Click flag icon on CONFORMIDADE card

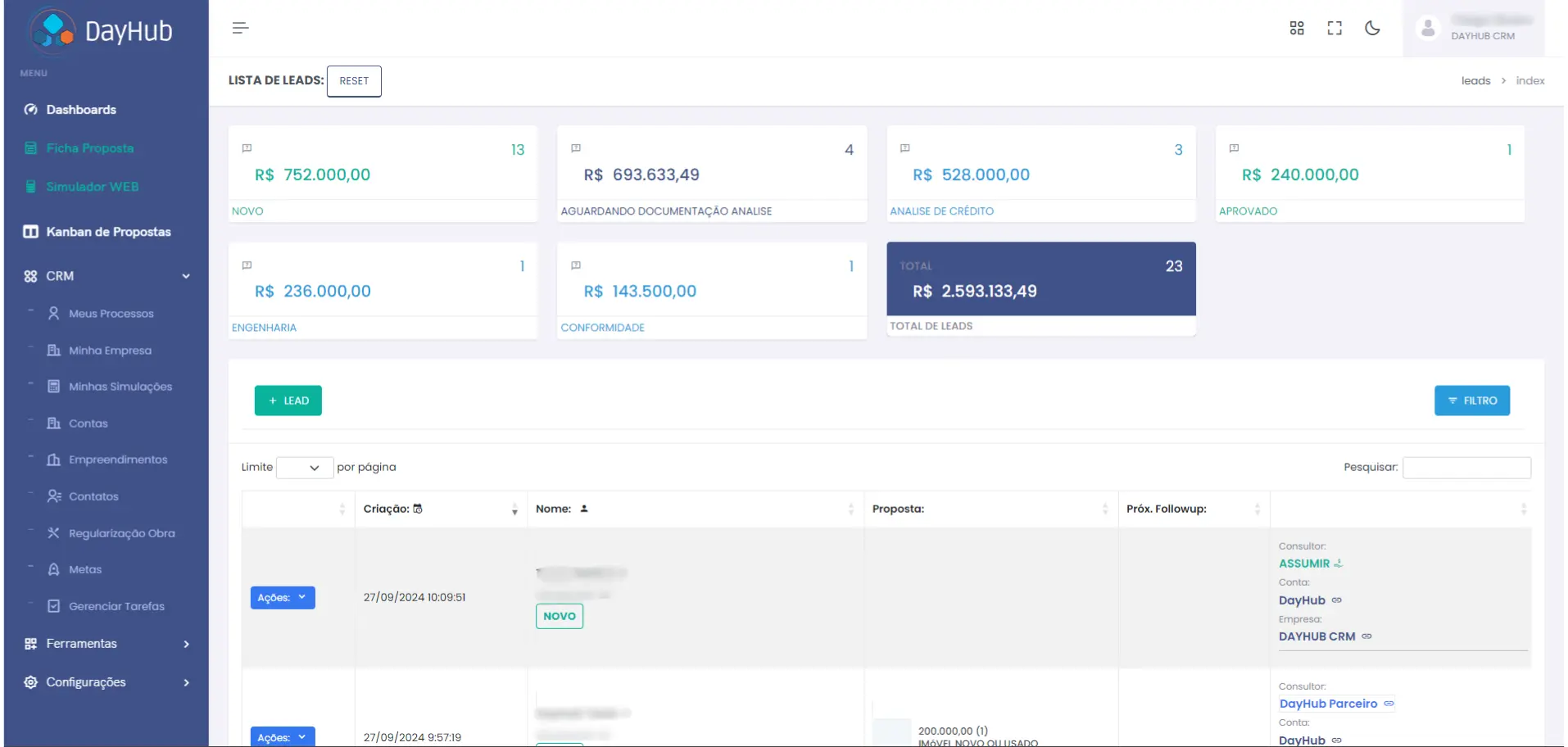pyautogui.click(x=576, y=265)
